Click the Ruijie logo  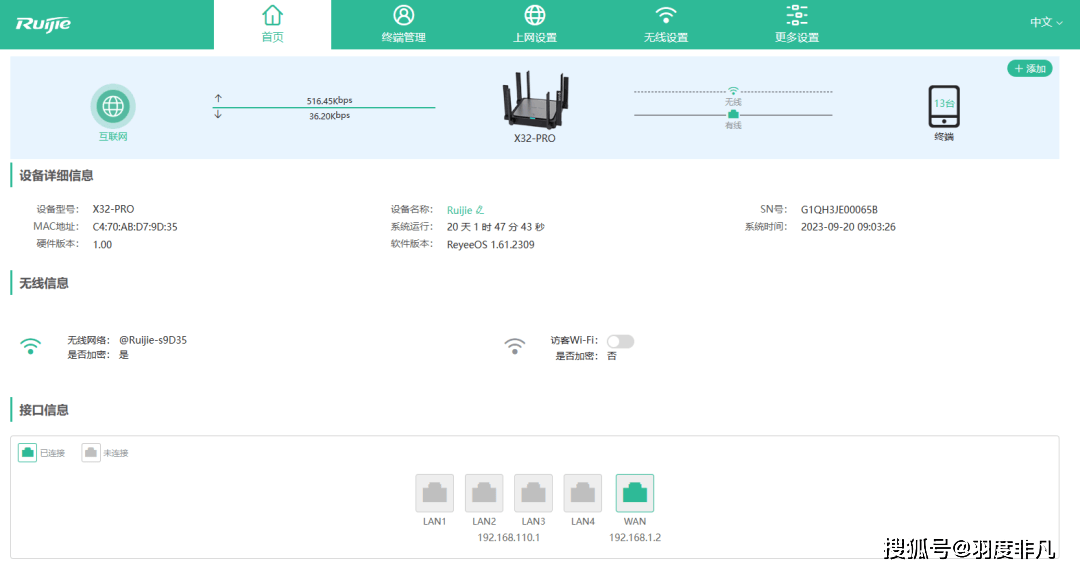(43, 23)
